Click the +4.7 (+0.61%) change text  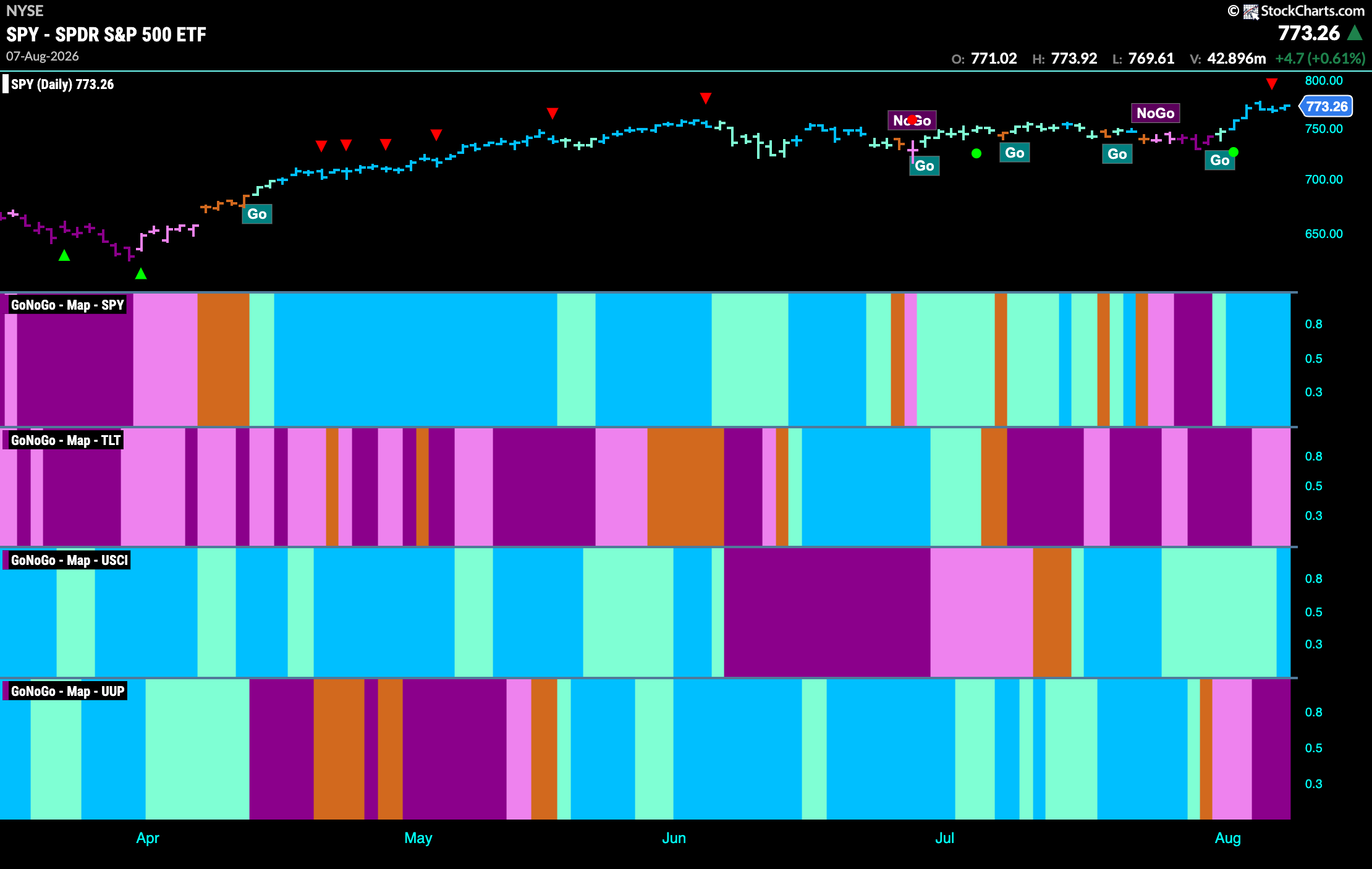1320,58
